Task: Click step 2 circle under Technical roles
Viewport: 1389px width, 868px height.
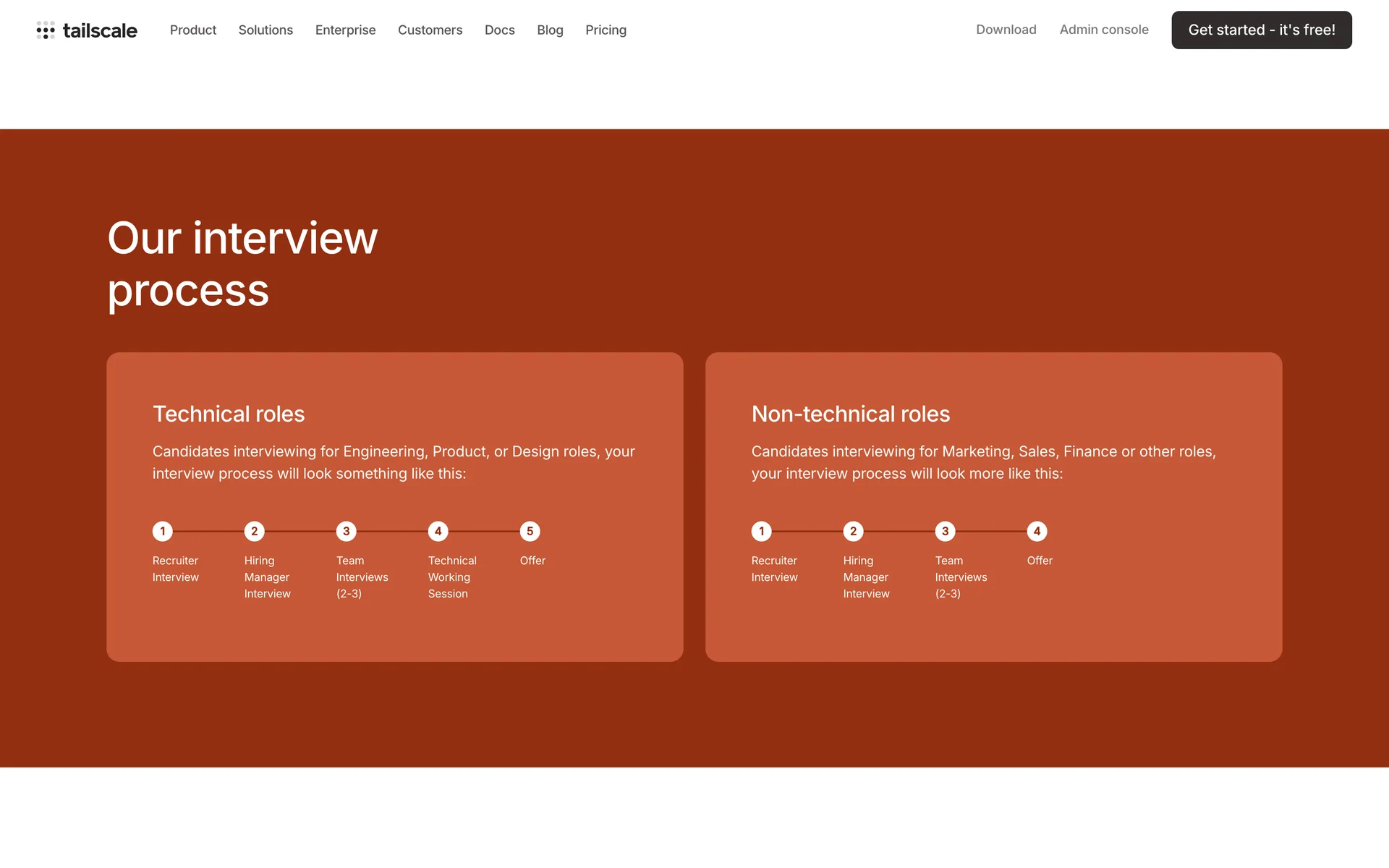Action: 254,532
